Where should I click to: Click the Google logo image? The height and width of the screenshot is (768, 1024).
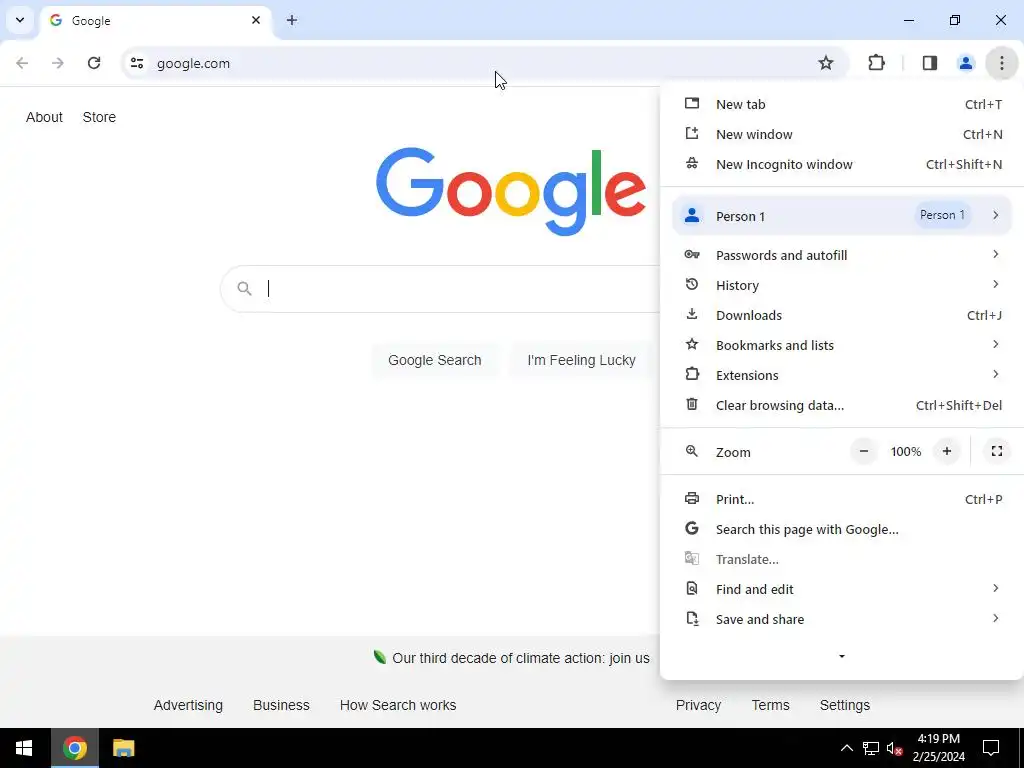pyautogui.click(x=511, y=191)
